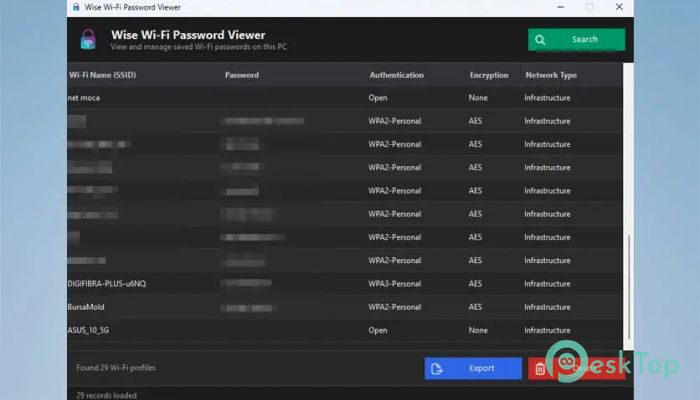Viewport: 700px width, 400px height.
Task: Click the Found 29 Wi-Fi profiles text
Action: click(116, 368)
